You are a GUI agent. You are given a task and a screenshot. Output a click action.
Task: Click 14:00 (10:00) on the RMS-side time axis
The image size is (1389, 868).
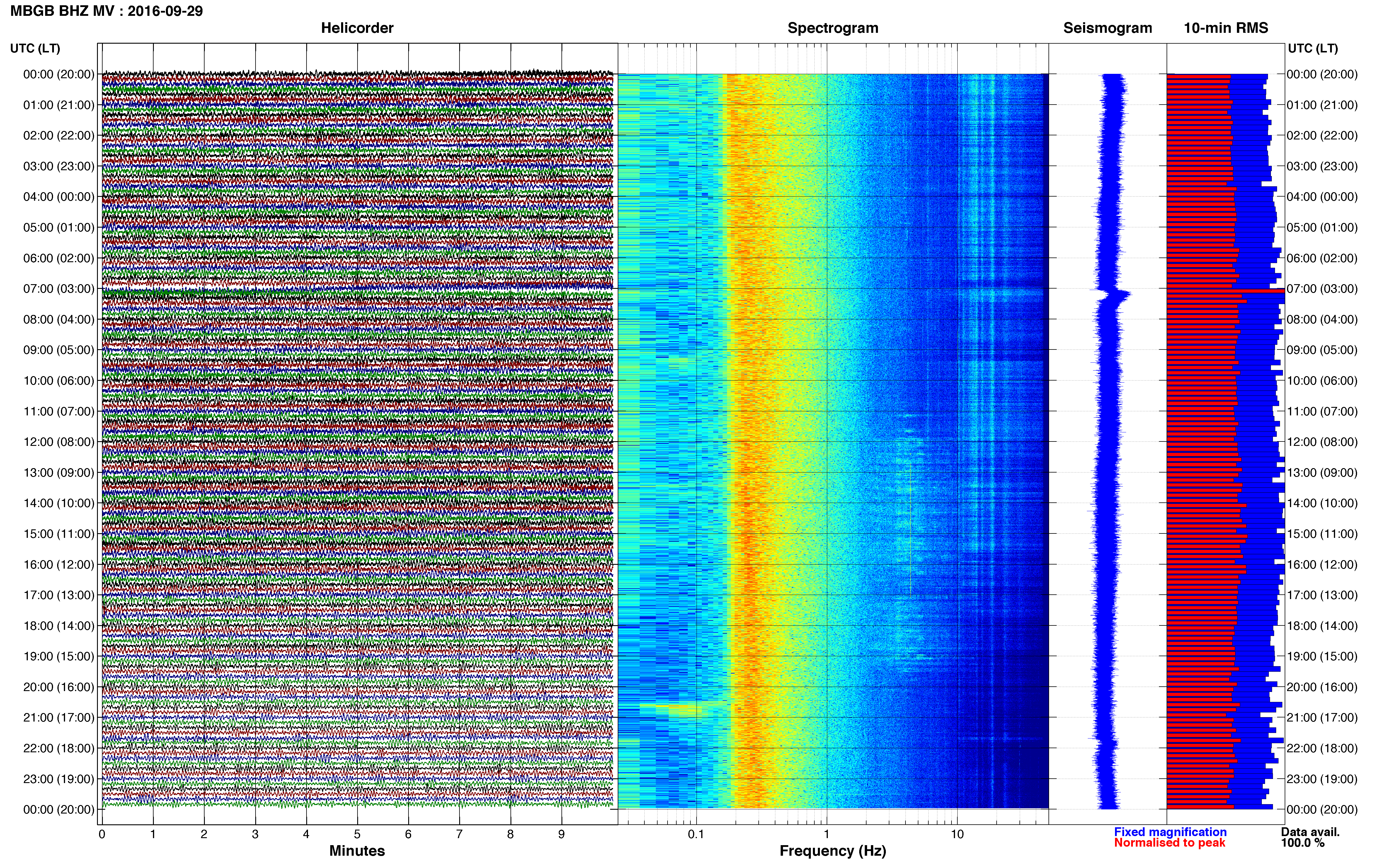click(1322, 504)
